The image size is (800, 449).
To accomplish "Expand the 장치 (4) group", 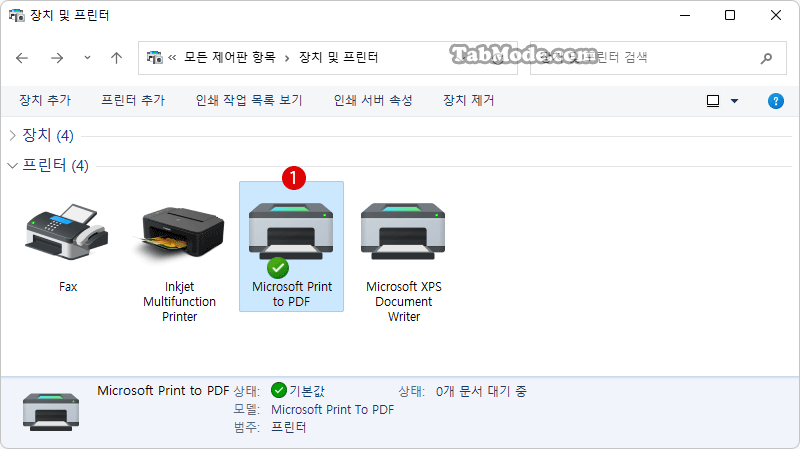I will pos(13,135).
